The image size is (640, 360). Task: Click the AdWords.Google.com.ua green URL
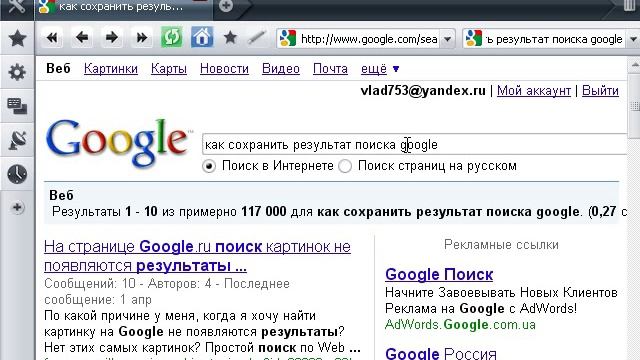tap(460, 325)
